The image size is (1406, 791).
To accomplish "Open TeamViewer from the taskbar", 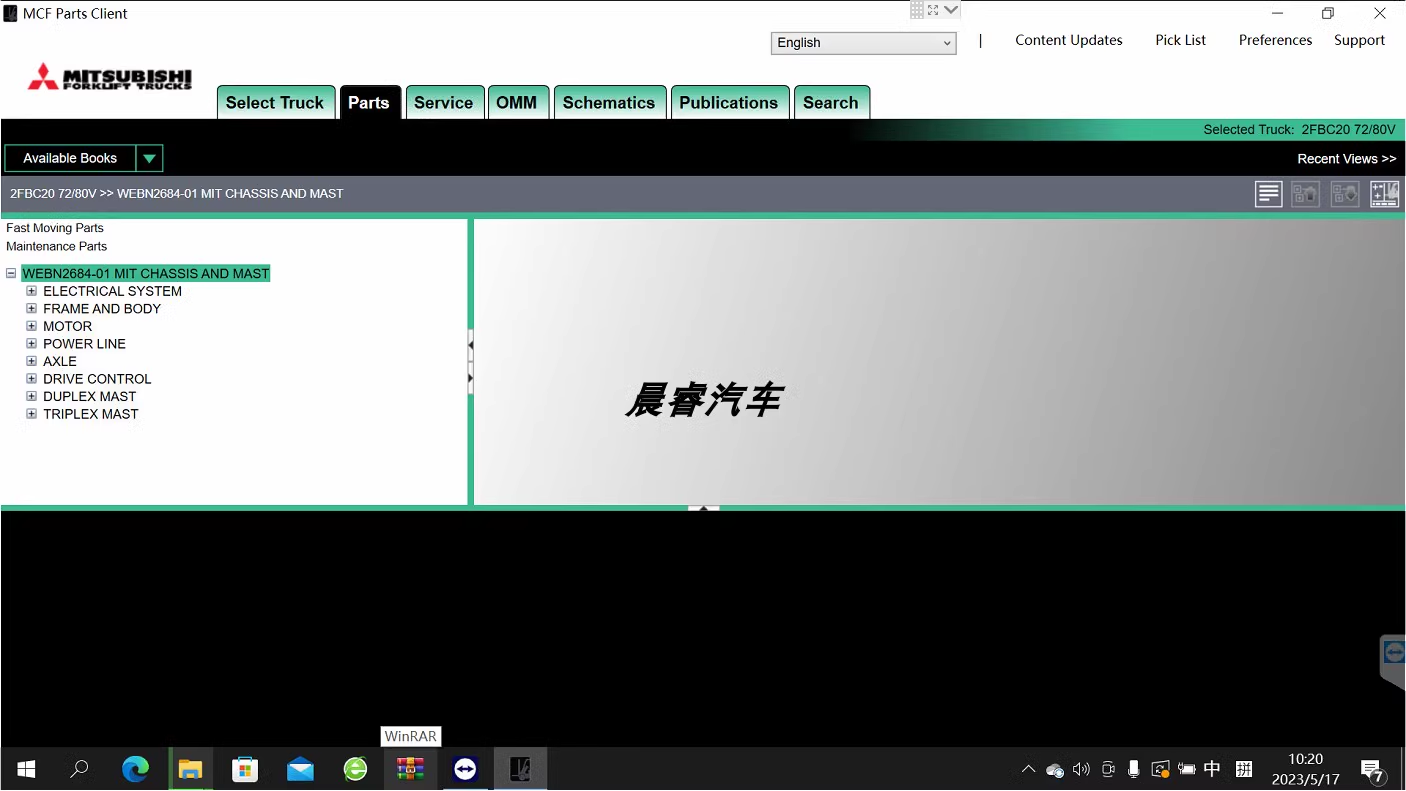I will [465, 769].
